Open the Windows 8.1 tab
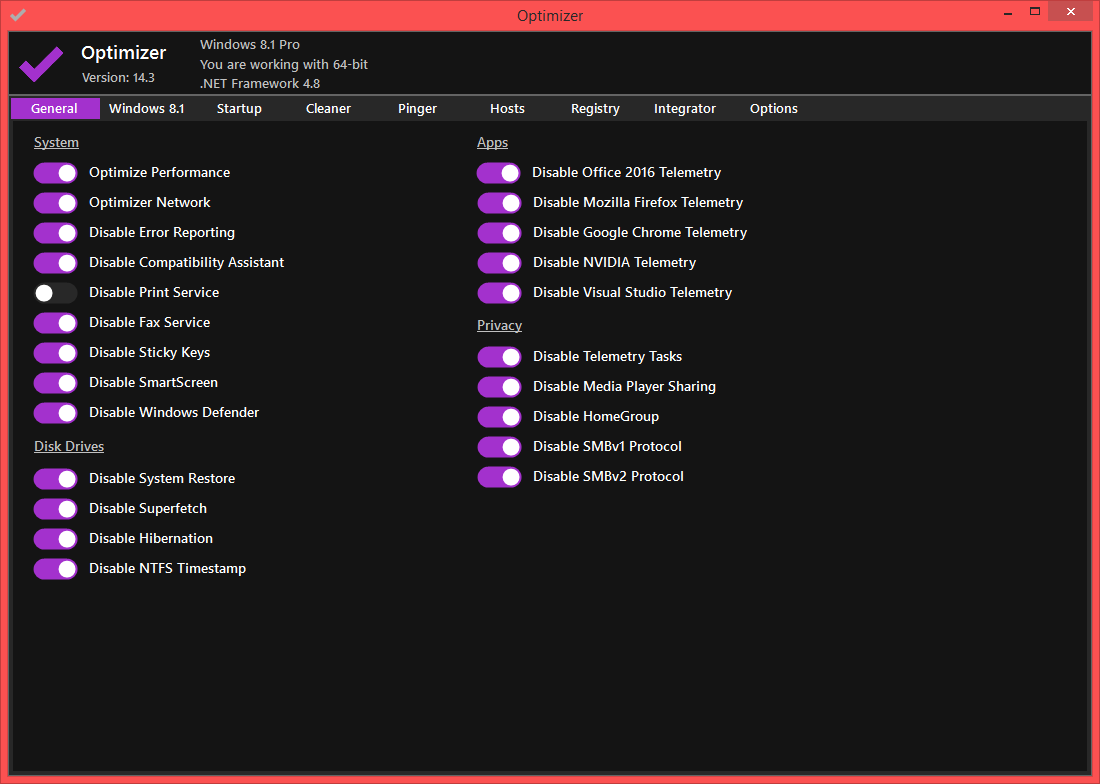The height and width of the screenshot is (784, 1100). tap(146, 109)
